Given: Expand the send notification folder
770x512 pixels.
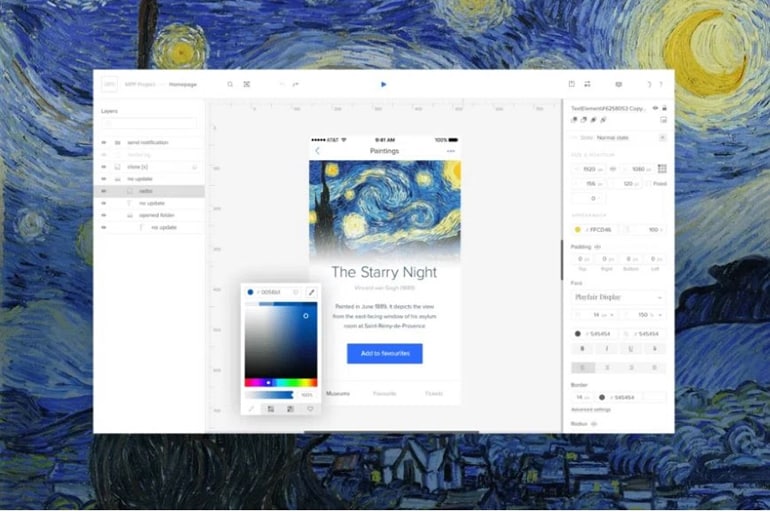Looking at the screenshot, I should coord(117,142).
